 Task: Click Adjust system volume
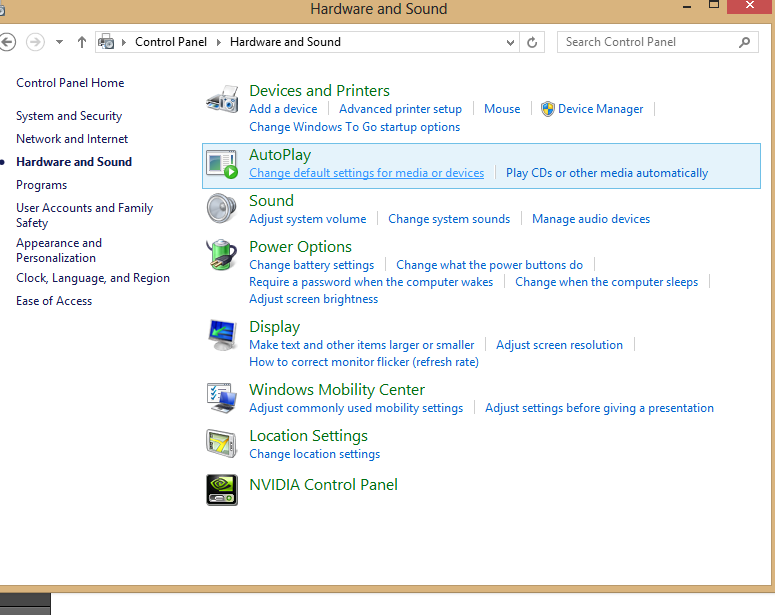point(307,219)
